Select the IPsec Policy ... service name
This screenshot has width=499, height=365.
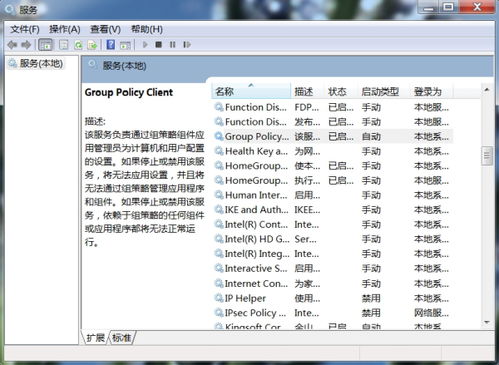click(255, 313)
